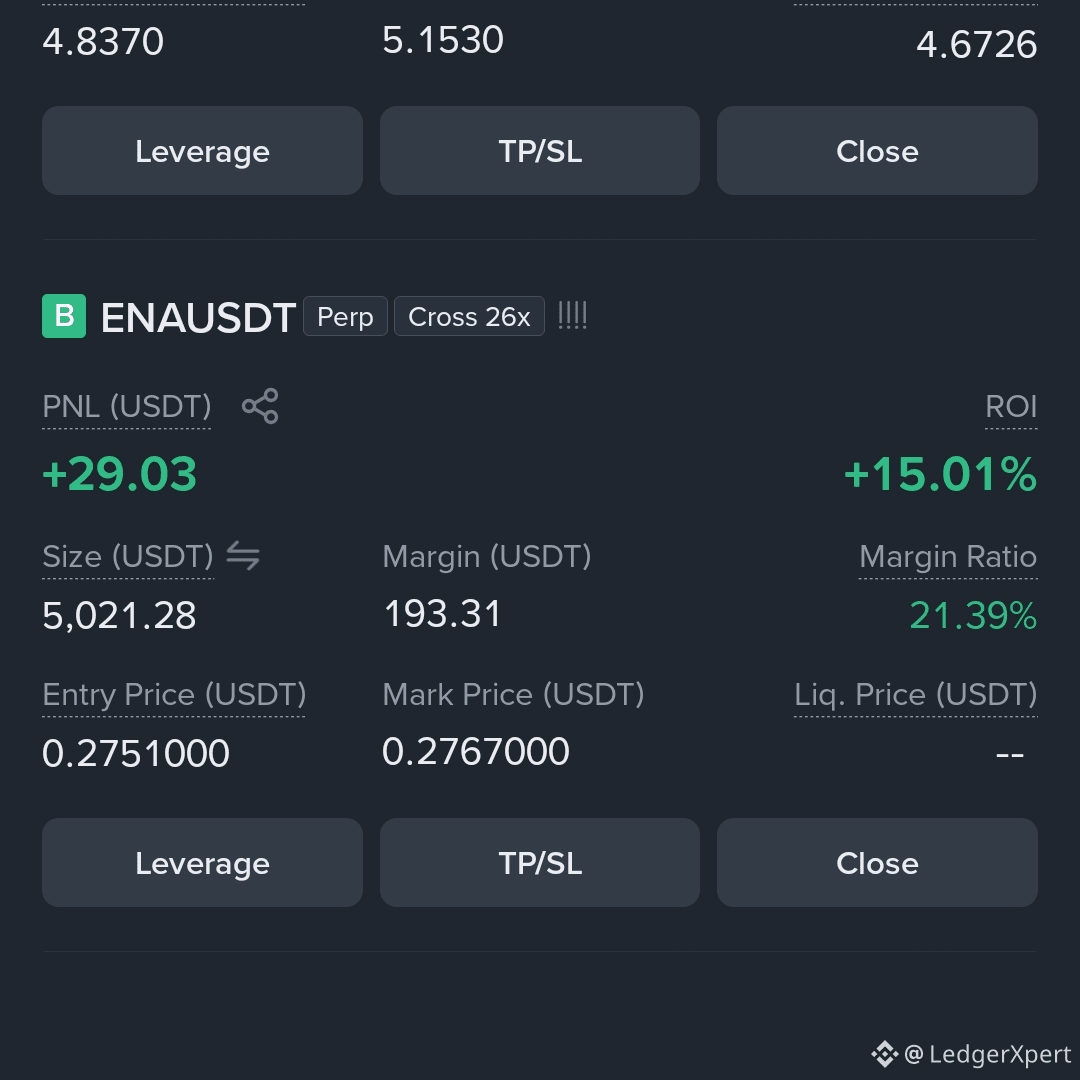Screen dimensions: 1080x1080
Task: Open Leverage for ENAUSDT position
Action: pos(202,862)
